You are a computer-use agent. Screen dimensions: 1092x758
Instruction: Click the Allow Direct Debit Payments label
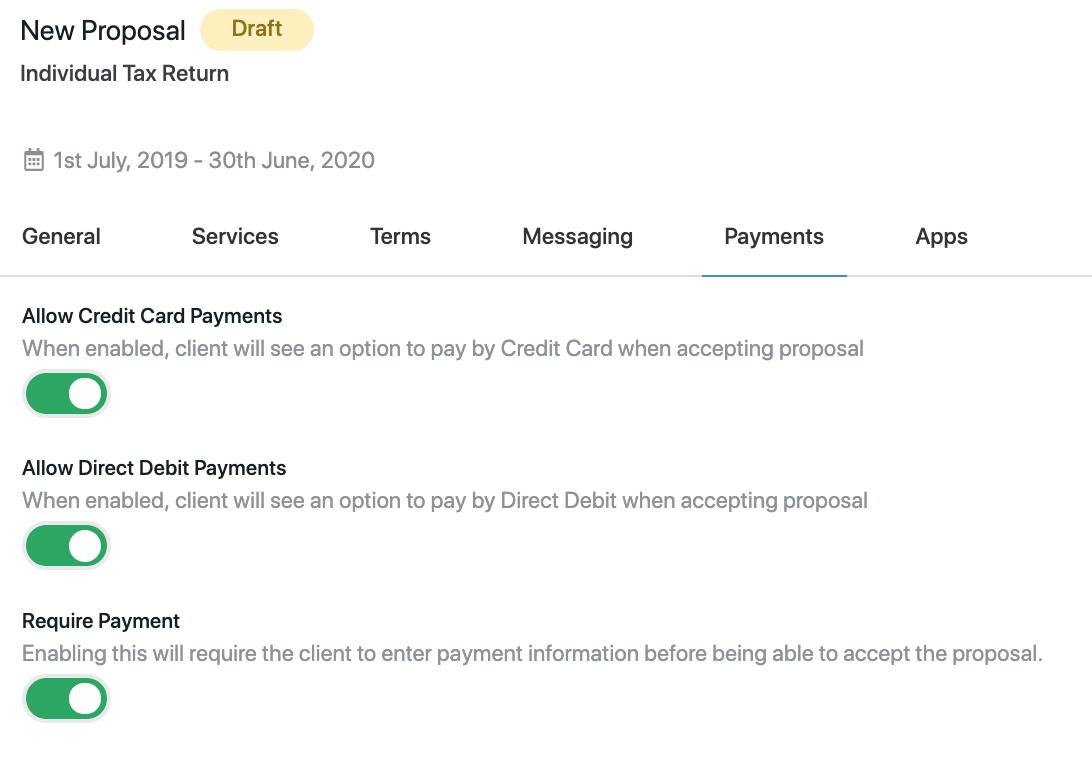(x=154, y=468)
